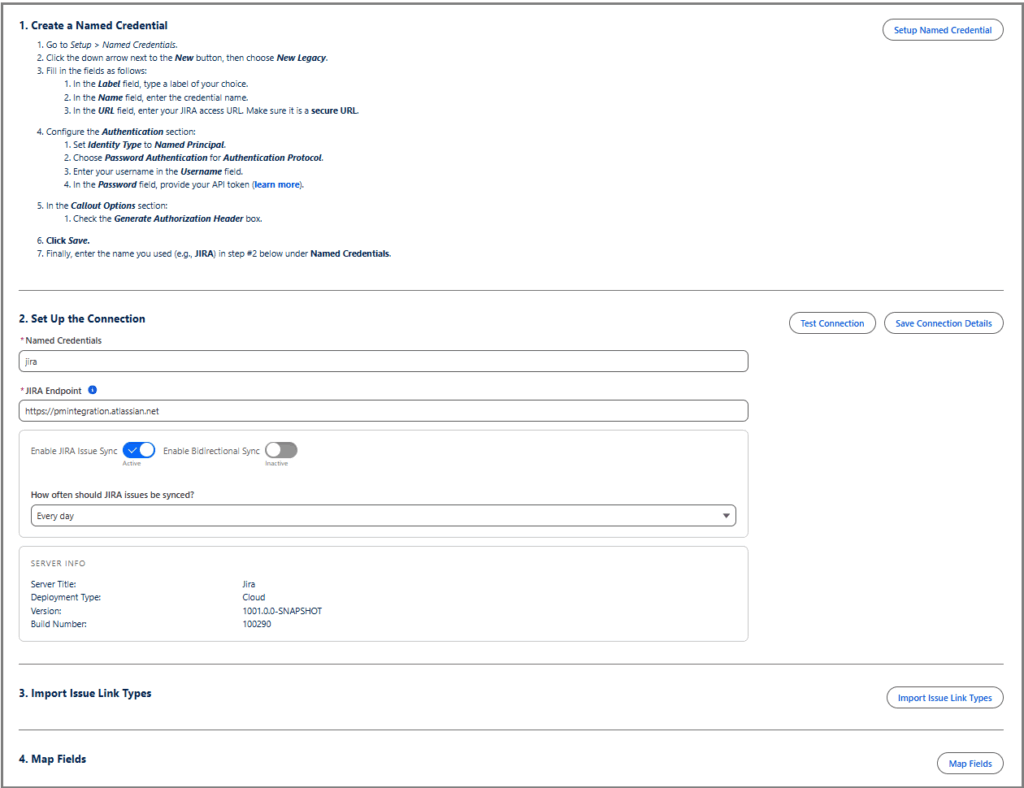The image size is (1024, 788).
Task: Turn on the Enable Bidirectional Sync toggle
Action: tap(281, 450)
